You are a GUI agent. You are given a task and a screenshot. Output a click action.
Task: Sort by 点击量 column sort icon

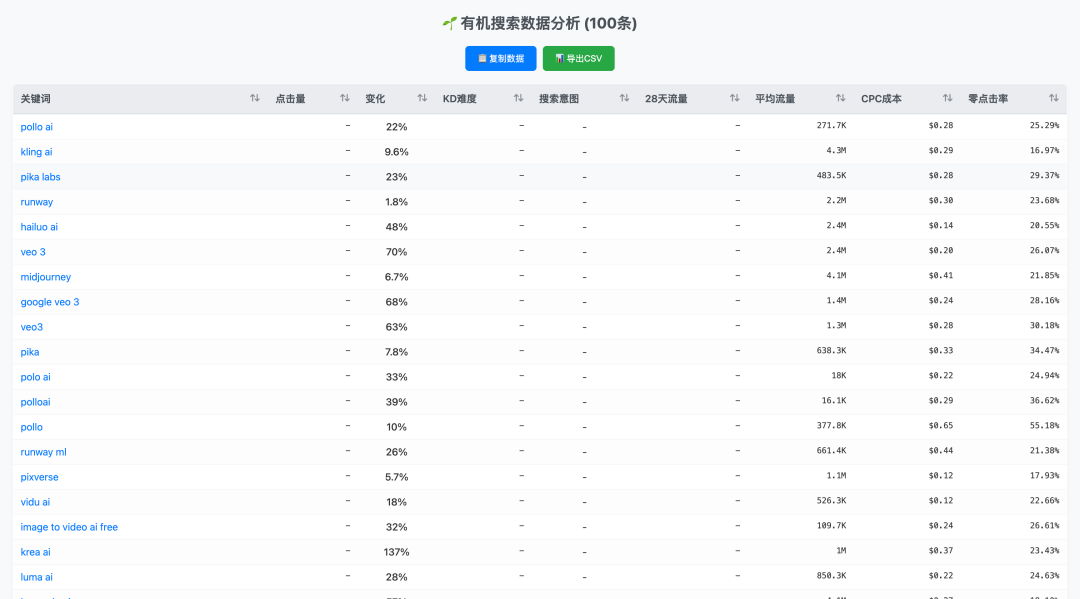344,98
